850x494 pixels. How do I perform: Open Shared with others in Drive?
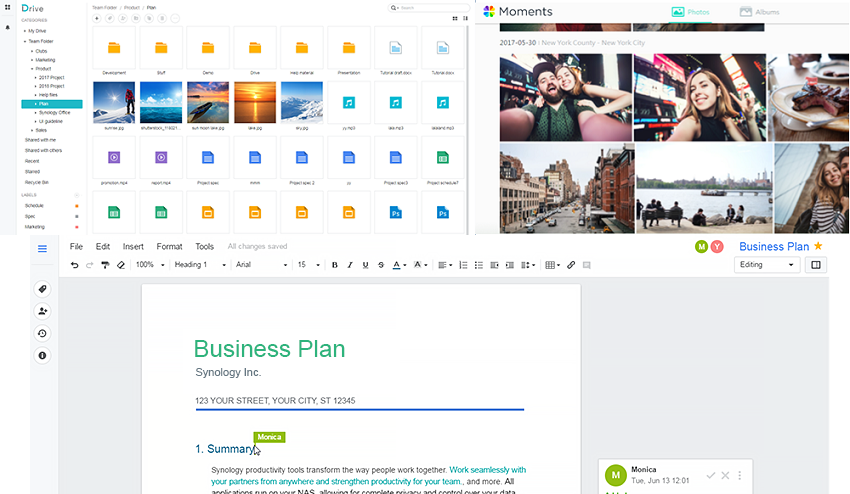pos(43,150)
